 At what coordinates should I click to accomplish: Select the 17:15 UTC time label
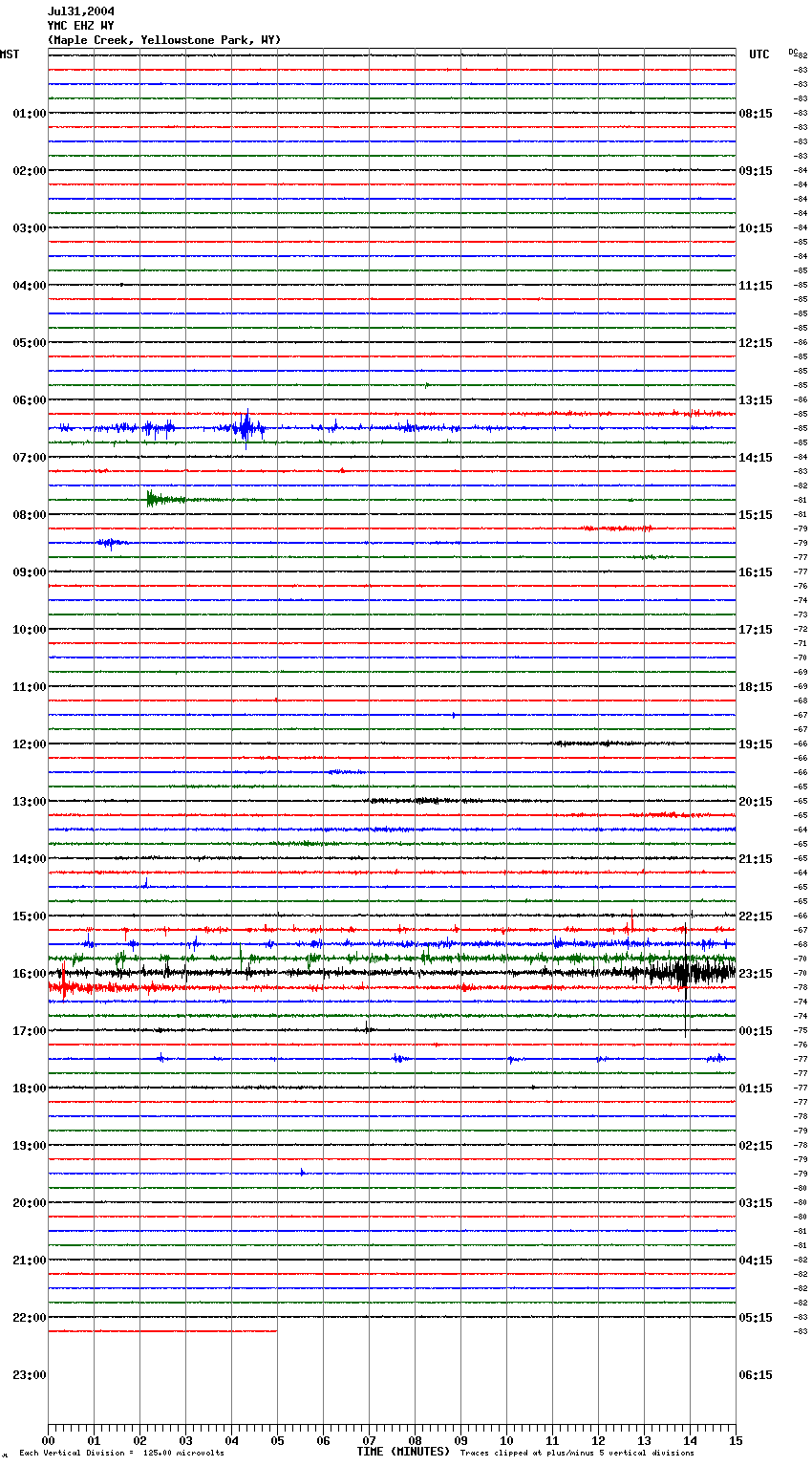pos(756,630)
